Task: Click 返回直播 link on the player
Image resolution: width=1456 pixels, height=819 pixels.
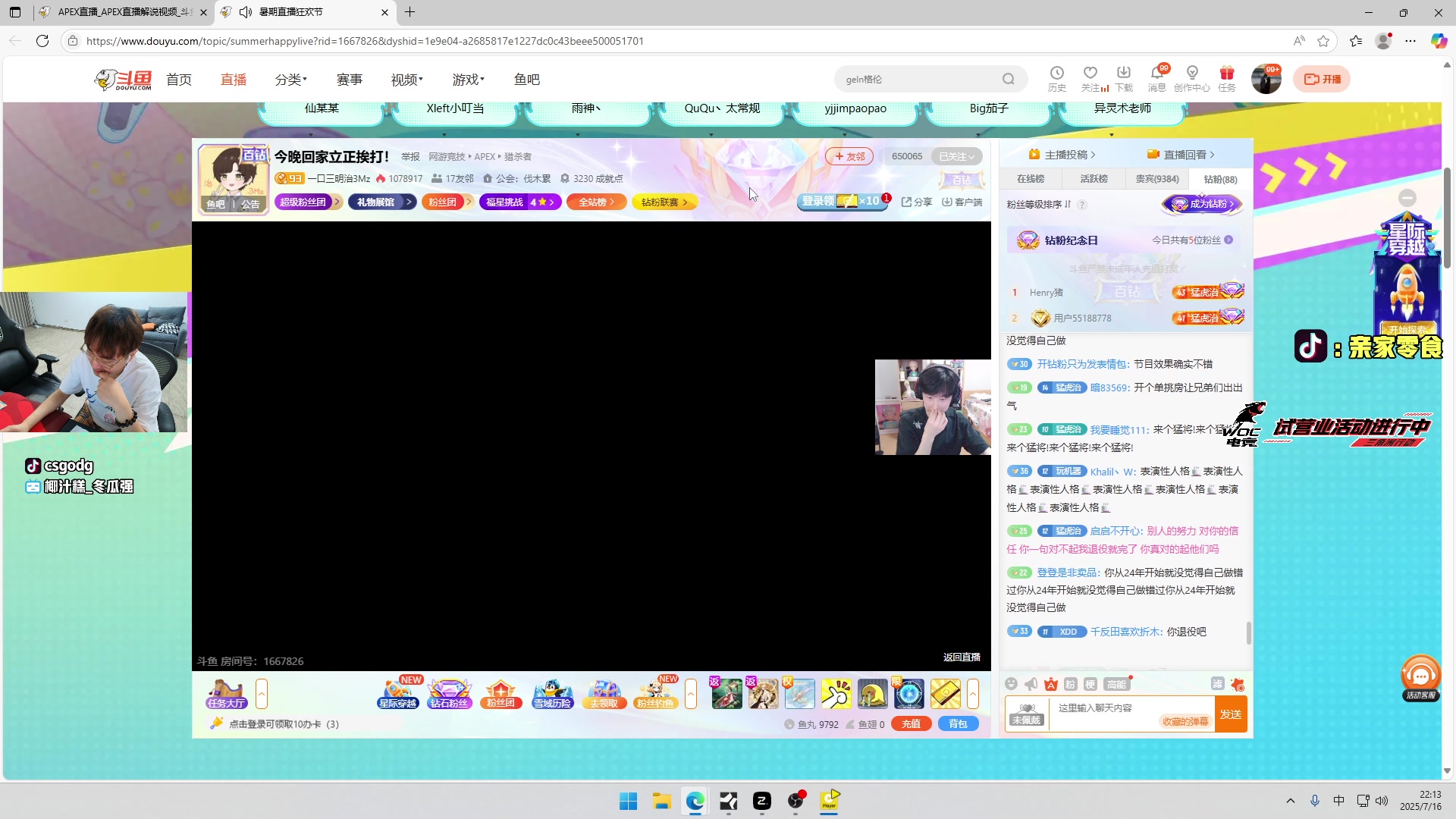Action: 962,657
